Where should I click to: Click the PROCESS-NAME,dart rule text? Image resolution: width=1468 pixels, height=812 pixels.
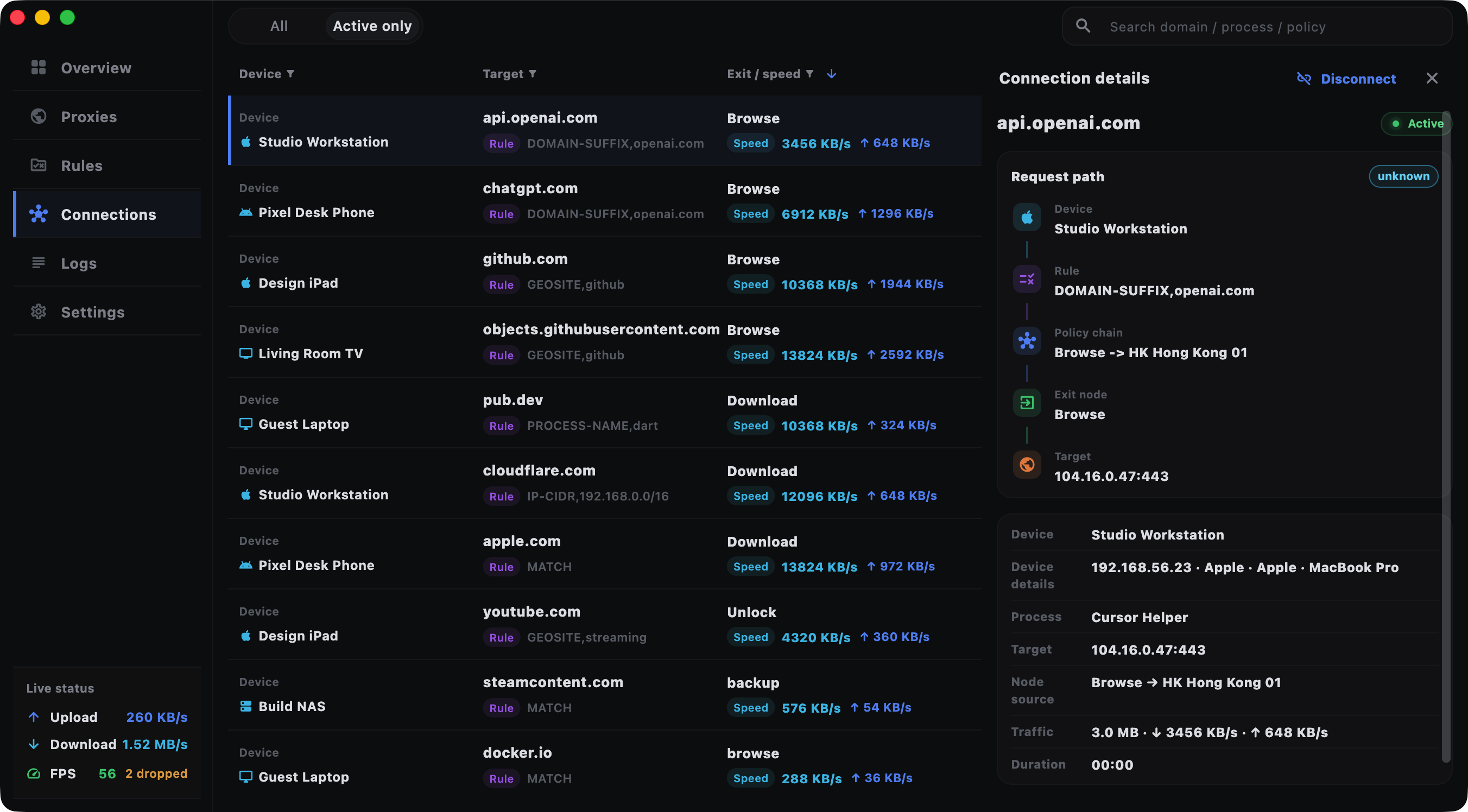tap(592, 426)
